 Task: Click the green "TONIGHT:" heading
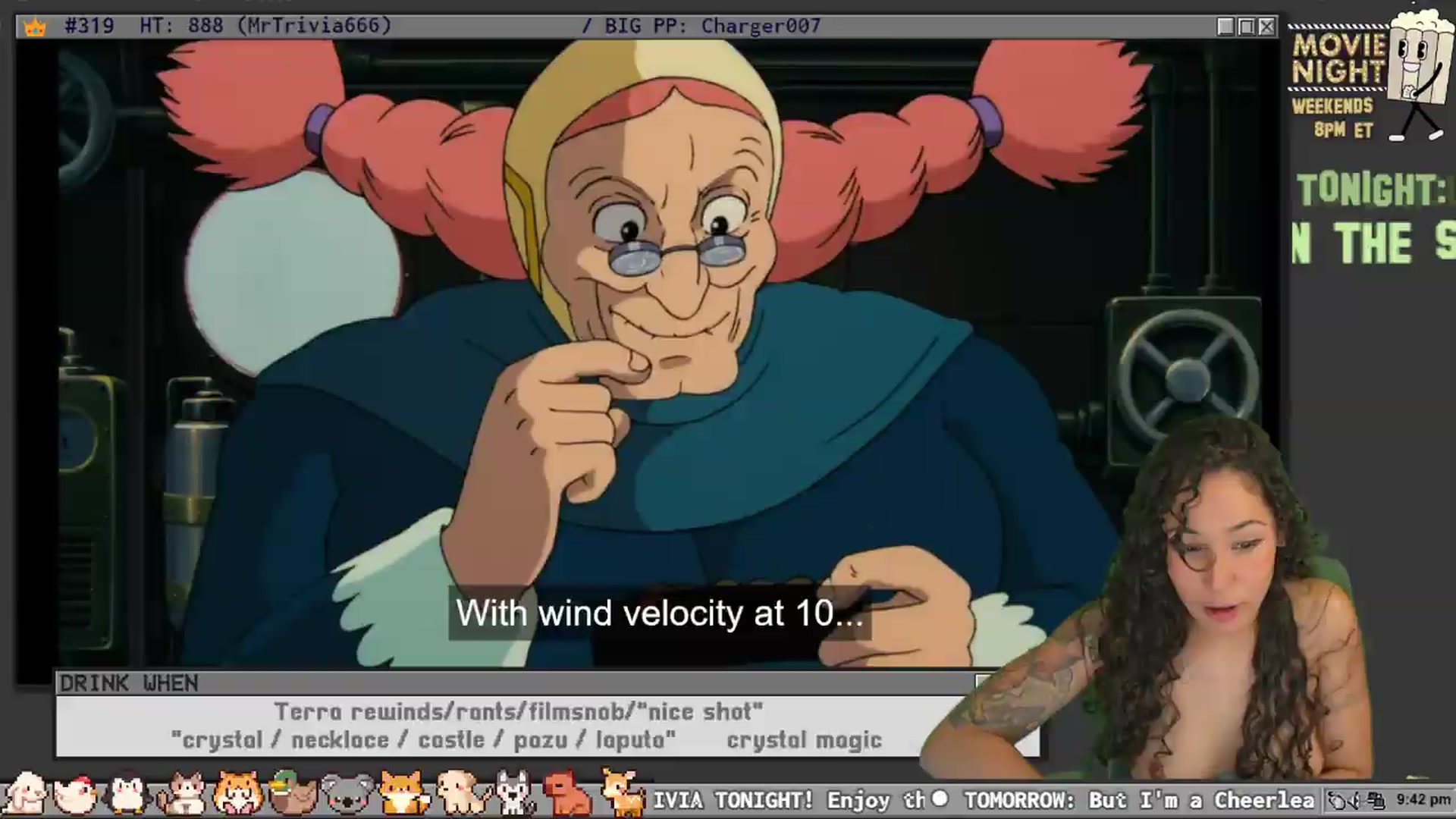tap(1373, 190)
